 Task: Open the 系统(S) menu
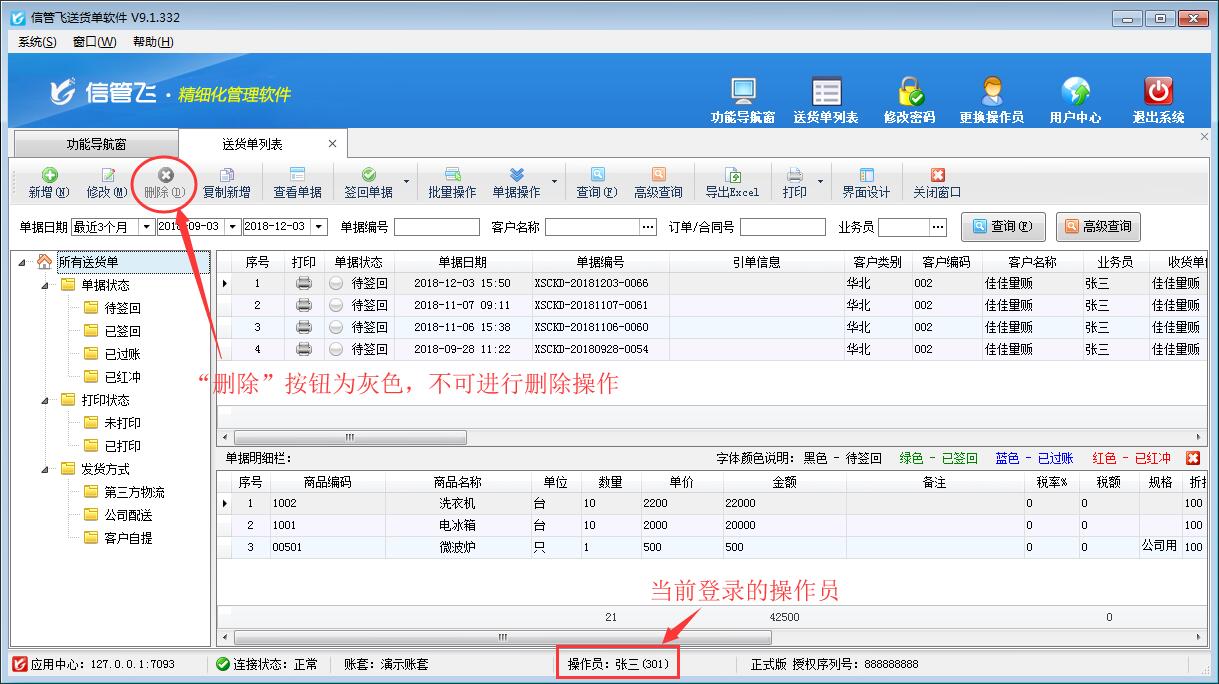coord(35,41)
